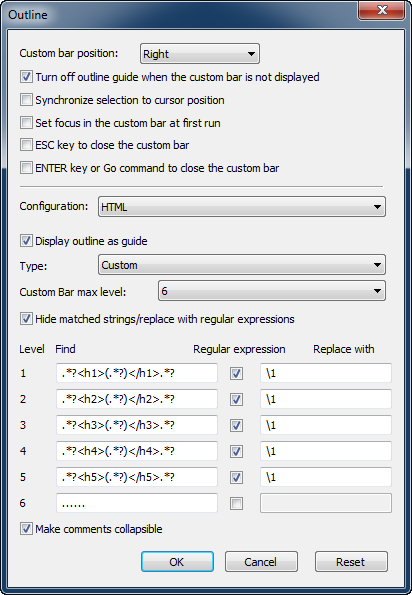Expand the Configuration HTML dropdown
This screenshot has width=412, height=595.
point(242,207)
